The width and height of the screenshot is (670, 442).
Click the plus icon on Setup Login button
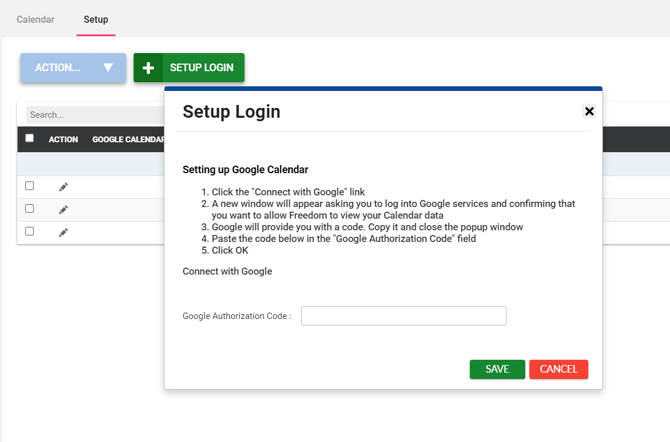tap(148, 68)
